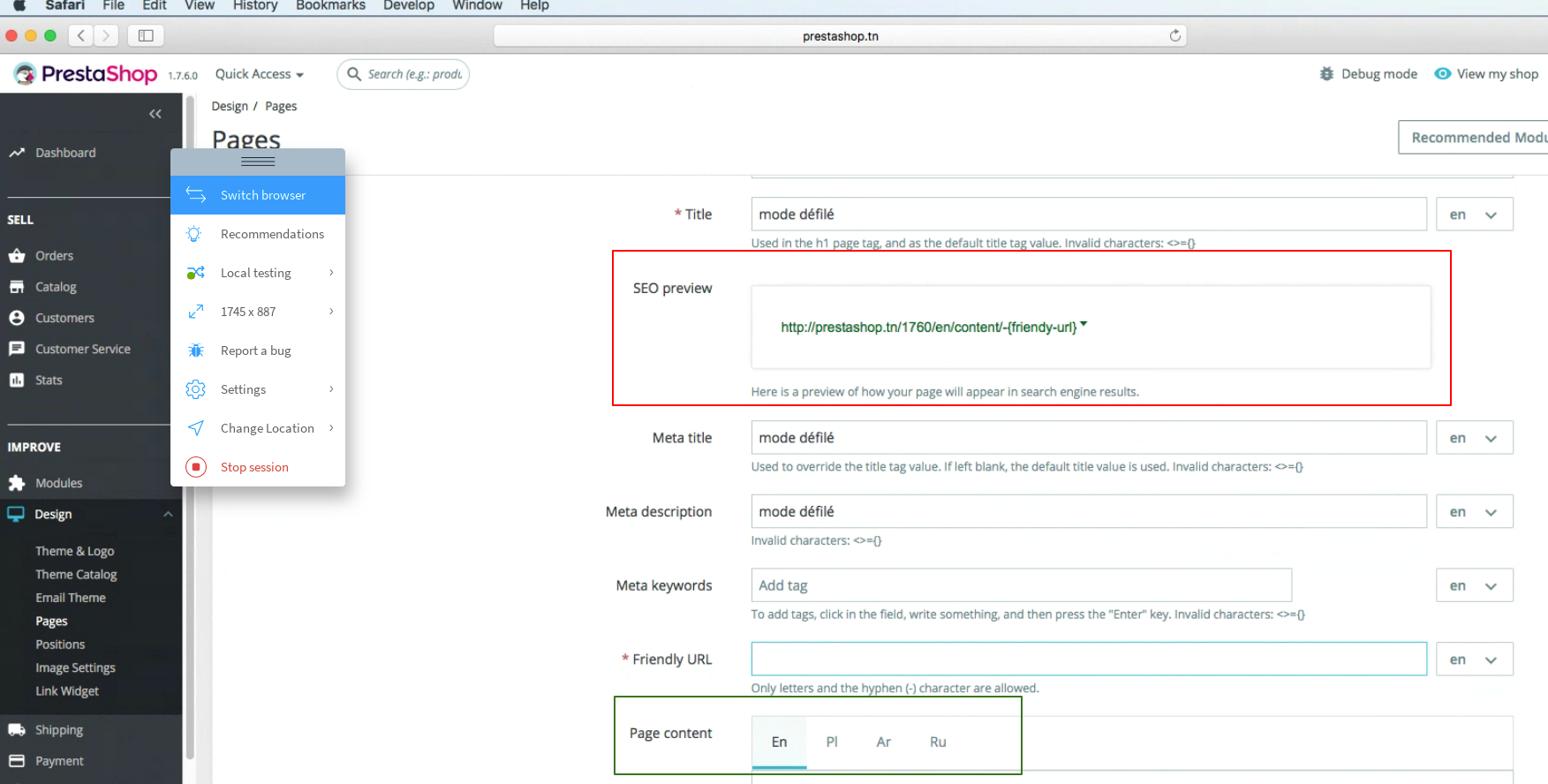This screenshot has height=784, width=1548.
Task: Select the Ru page content tab
Action: [938, 743]
